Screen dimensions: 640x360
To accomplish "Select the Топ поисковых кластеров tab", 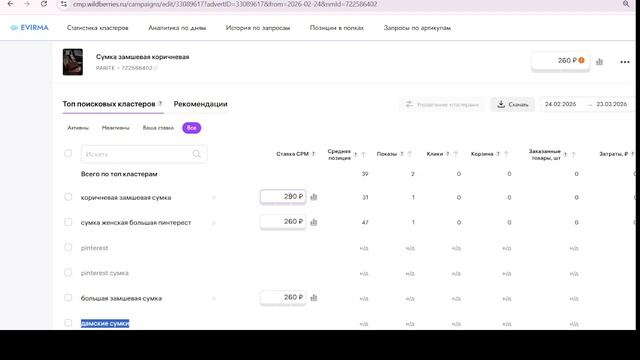I will pyautogui.click(x=109, y=104).
